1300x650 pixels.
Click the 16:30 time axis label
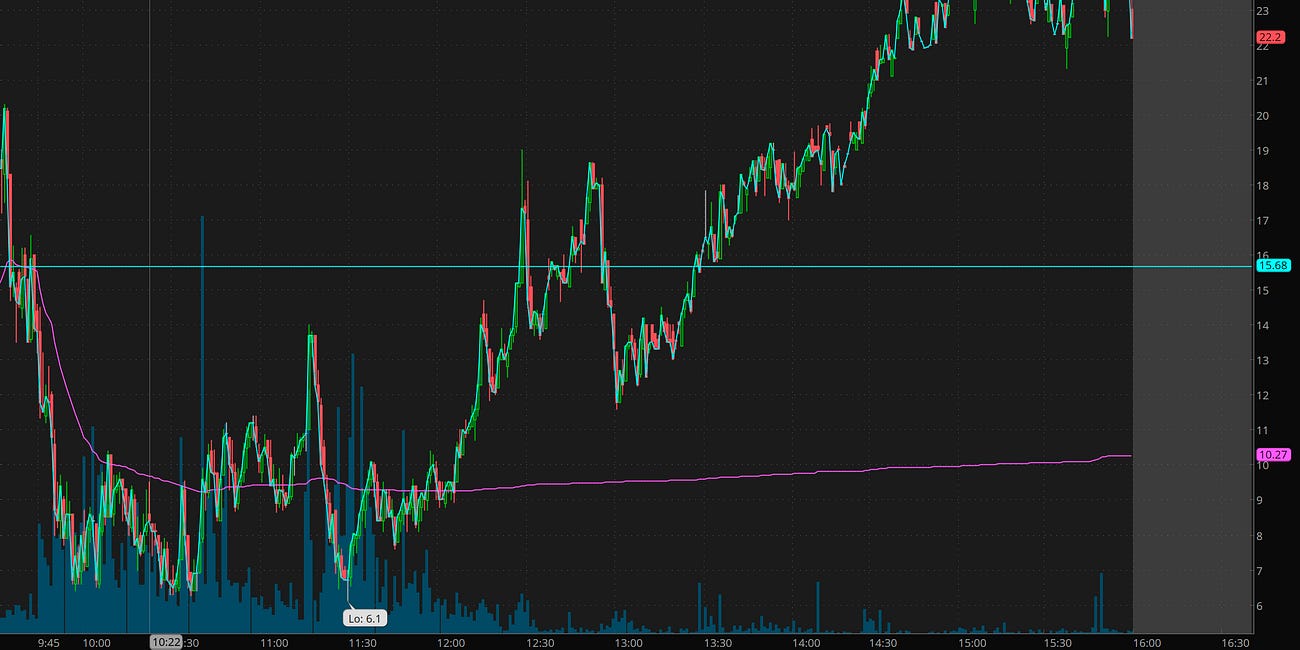tap(1236, 643)
